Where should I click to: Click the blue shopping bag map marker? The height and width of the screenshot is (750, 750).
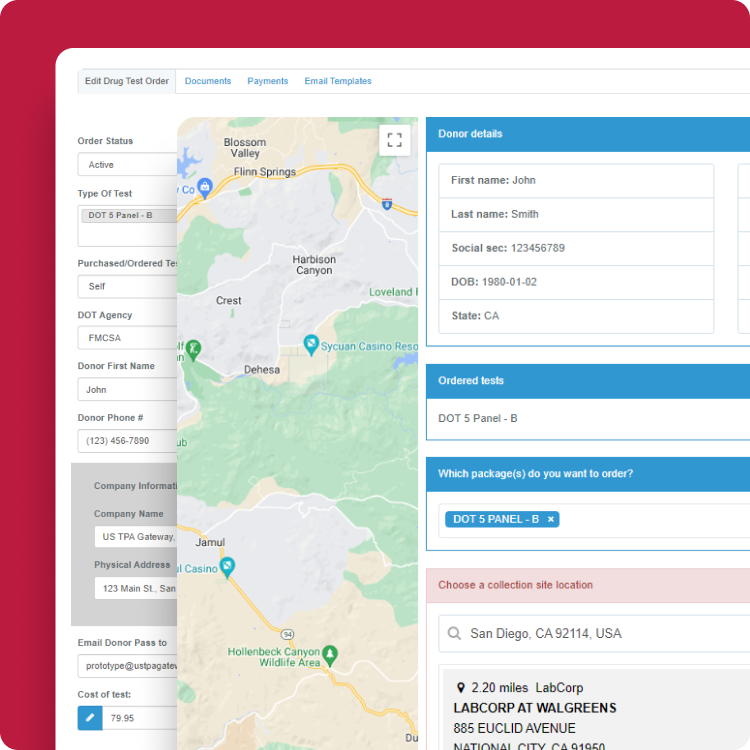coord(205,188)
